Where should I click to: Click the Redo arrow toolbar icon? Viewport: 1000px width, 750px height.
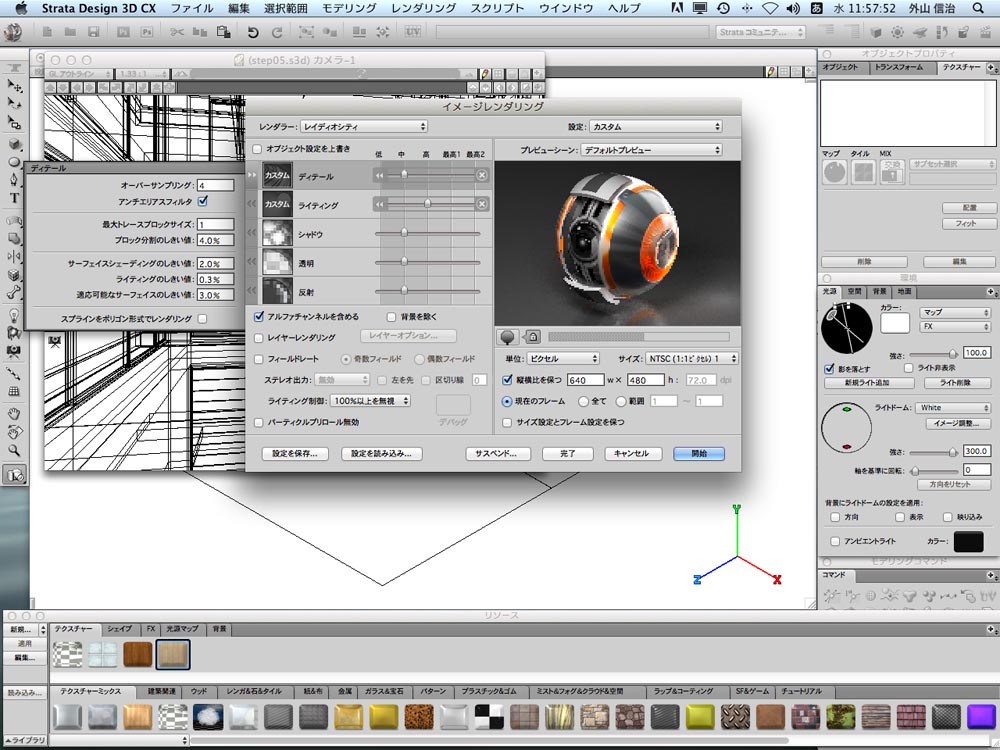[277, 32]
